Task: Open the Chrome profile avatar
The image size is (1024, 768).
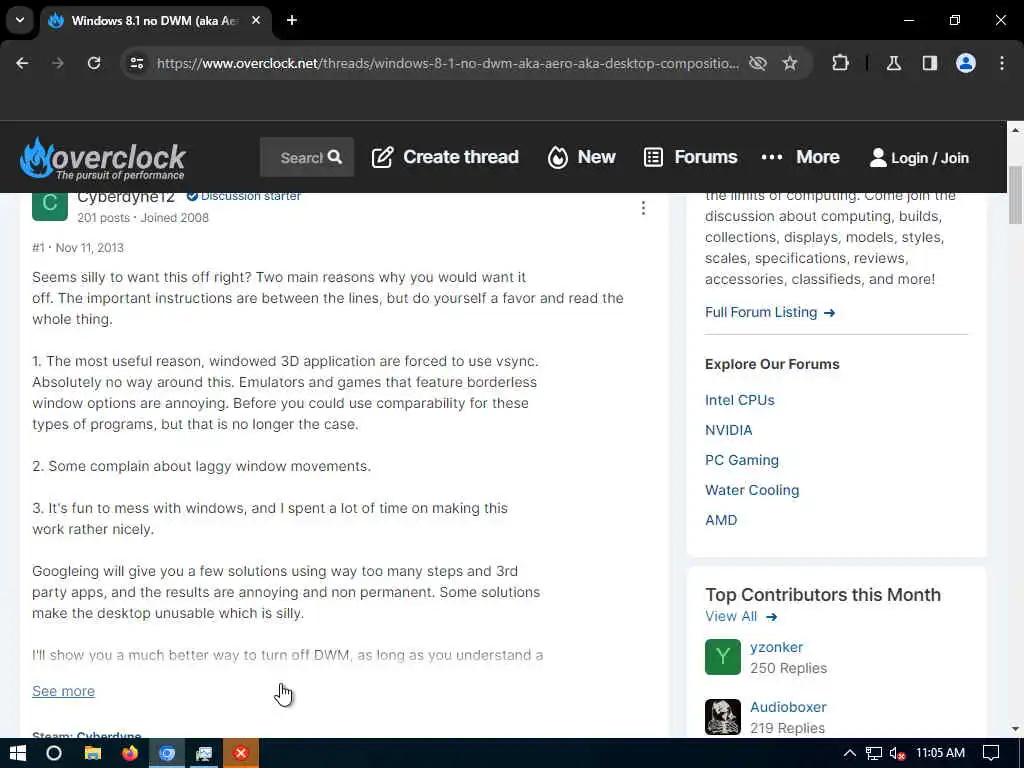Action: [x=966, y=63]
